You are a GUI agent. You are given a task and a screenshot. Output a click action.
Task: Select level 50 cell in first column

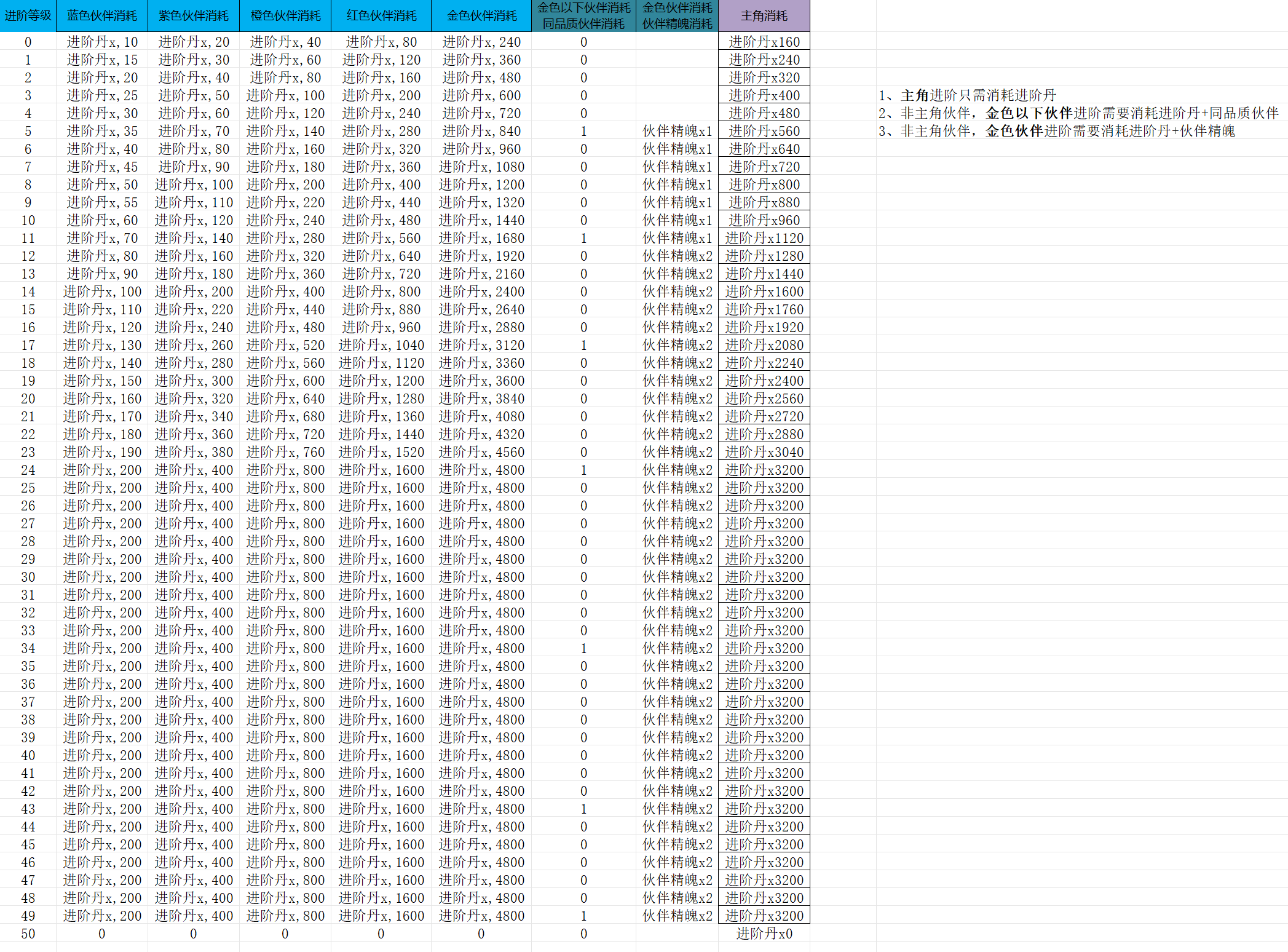(28, 934)
